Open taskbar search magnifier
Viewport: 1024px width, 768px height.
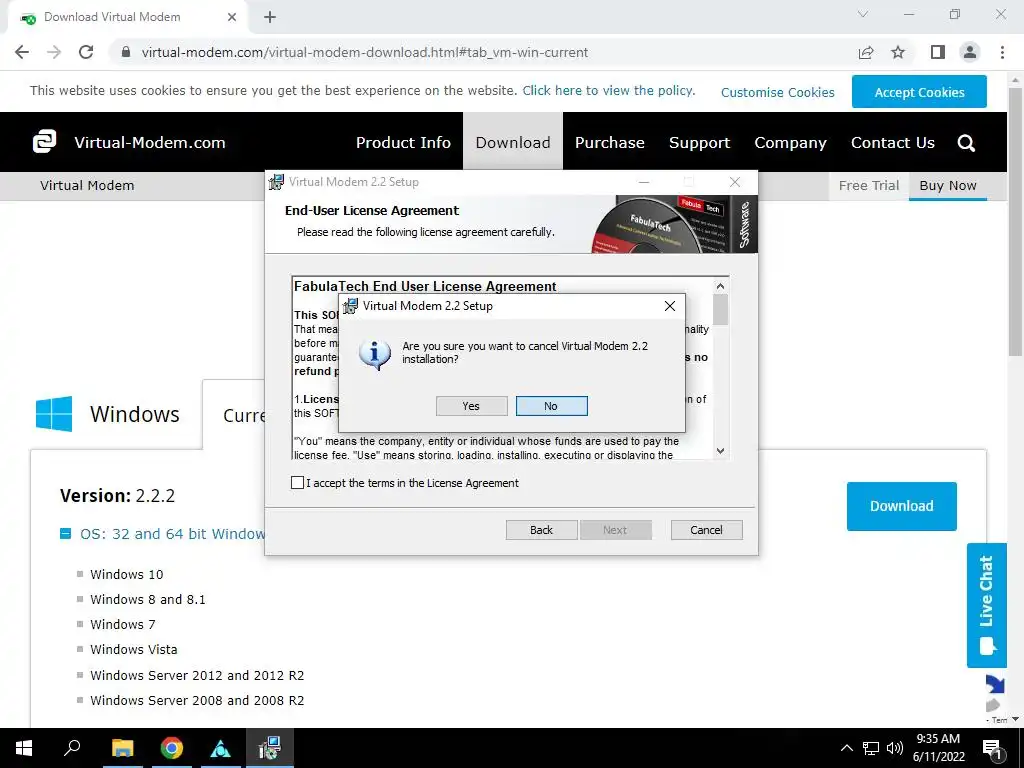click(72, 748)
